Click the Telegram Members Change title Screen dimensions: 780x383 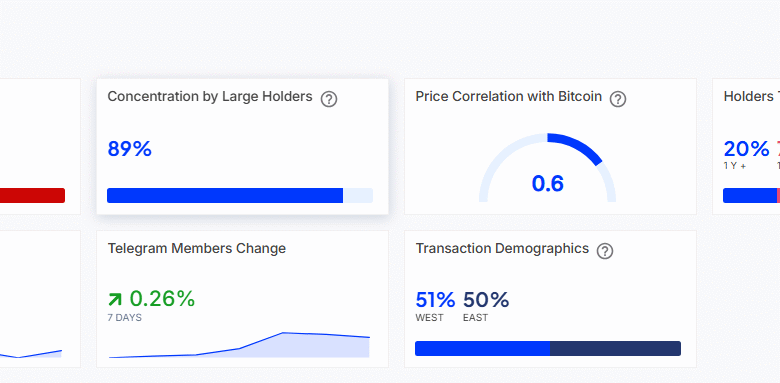pyautogui.click(x=197, y=248)
